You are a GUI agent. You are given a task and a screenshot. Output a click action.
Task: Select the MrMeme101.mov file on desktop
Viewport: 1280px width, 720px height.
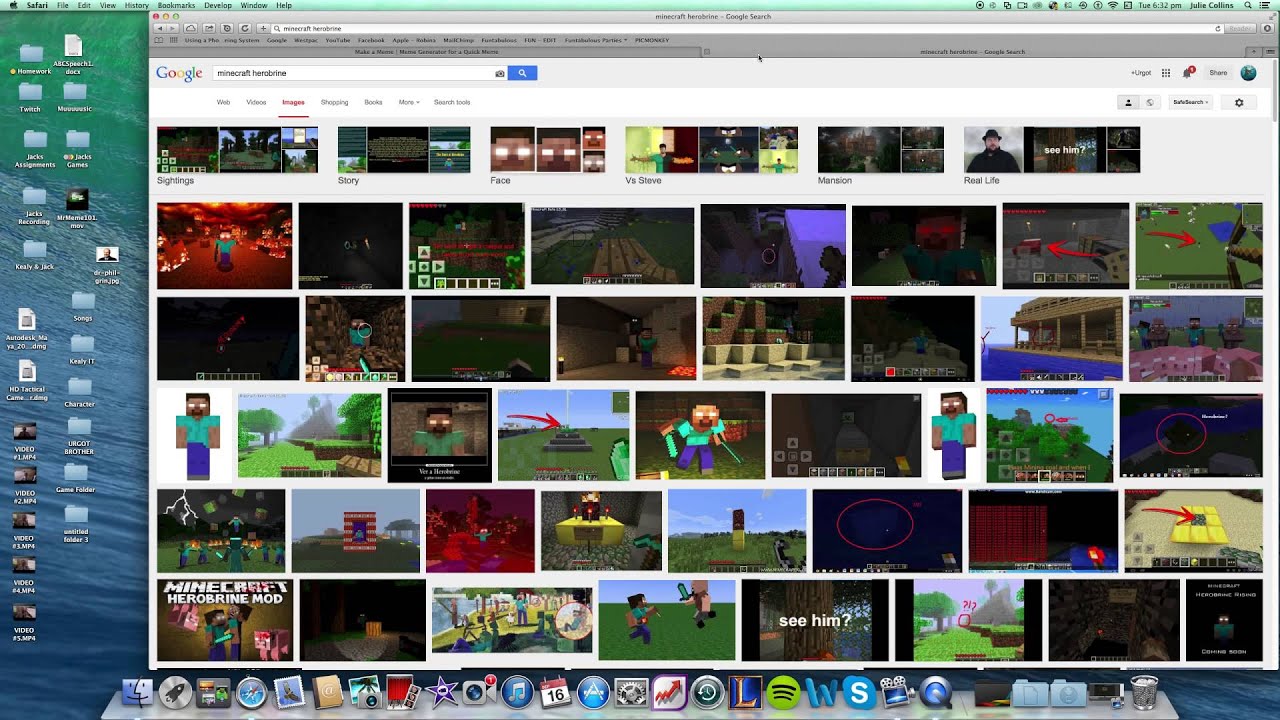(x=77, y=206)
